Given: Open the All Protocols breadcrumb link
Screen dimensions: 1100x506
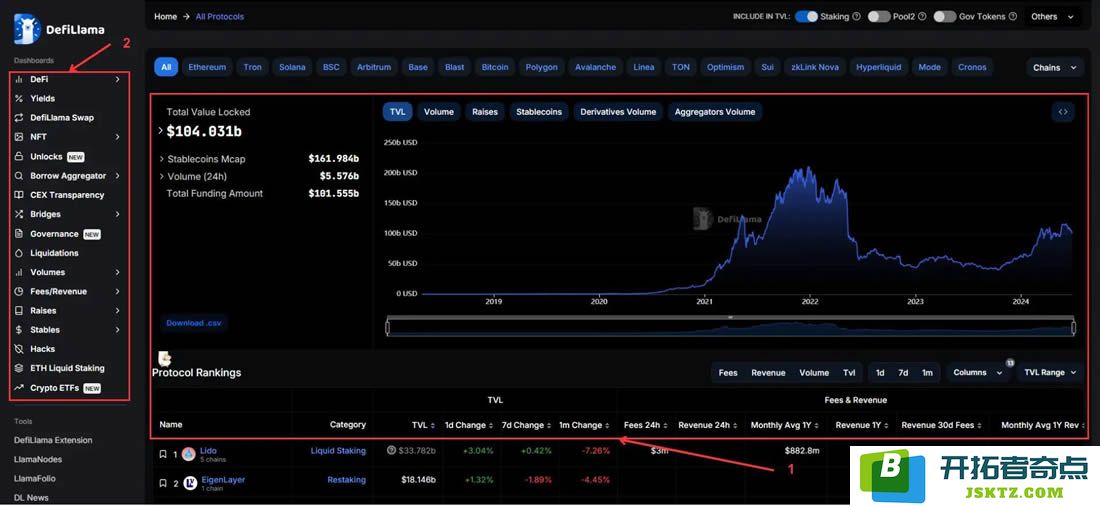Looking at the screenshot, I should 220,17.
